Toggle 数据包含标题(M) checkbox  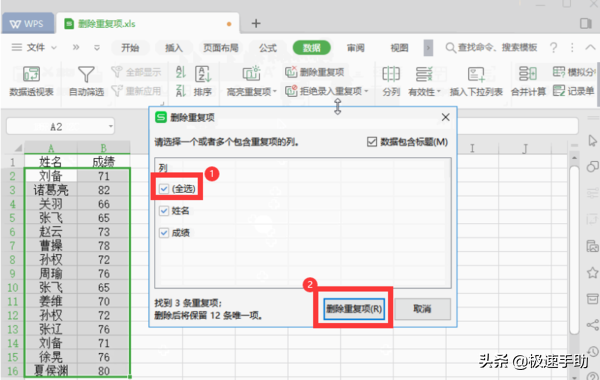click(x=372, y=142)
